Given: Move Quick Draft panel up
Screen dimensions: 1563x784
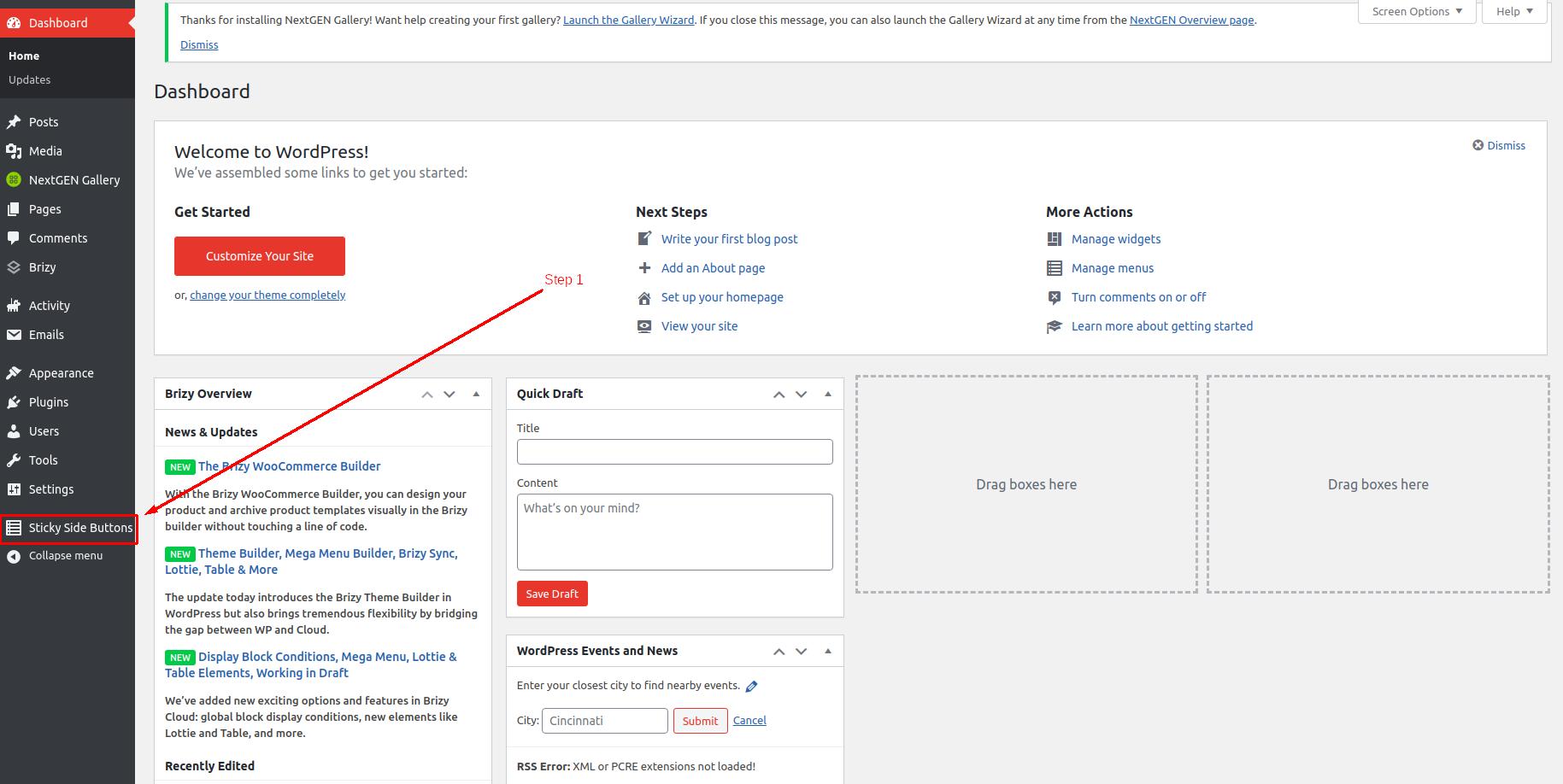Looking at the screenshot, I should pyautogui.click(x=779, y=394).
